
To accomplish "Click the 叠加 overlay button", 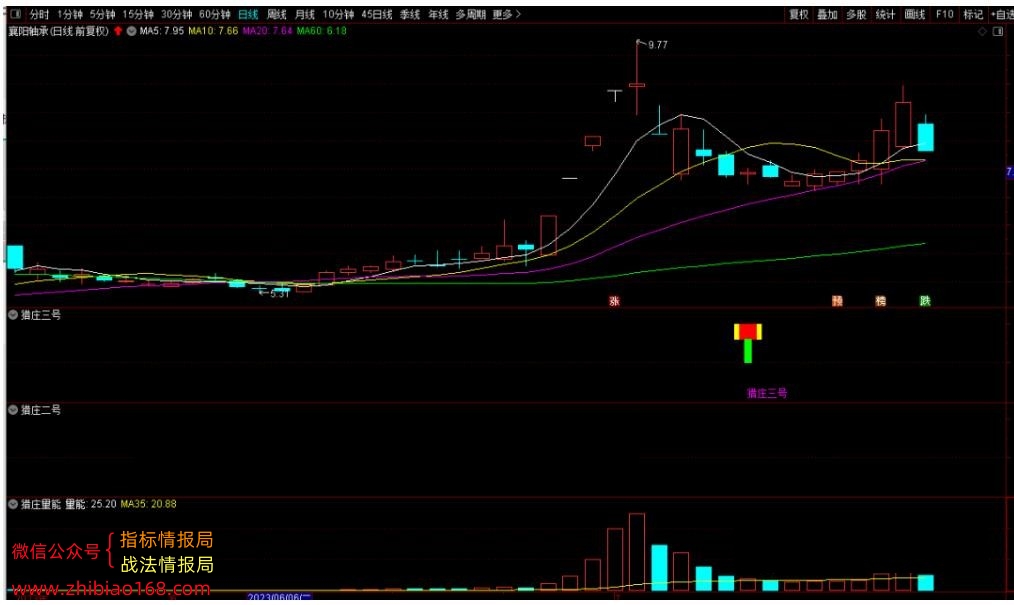I will (x=827, y=14).
